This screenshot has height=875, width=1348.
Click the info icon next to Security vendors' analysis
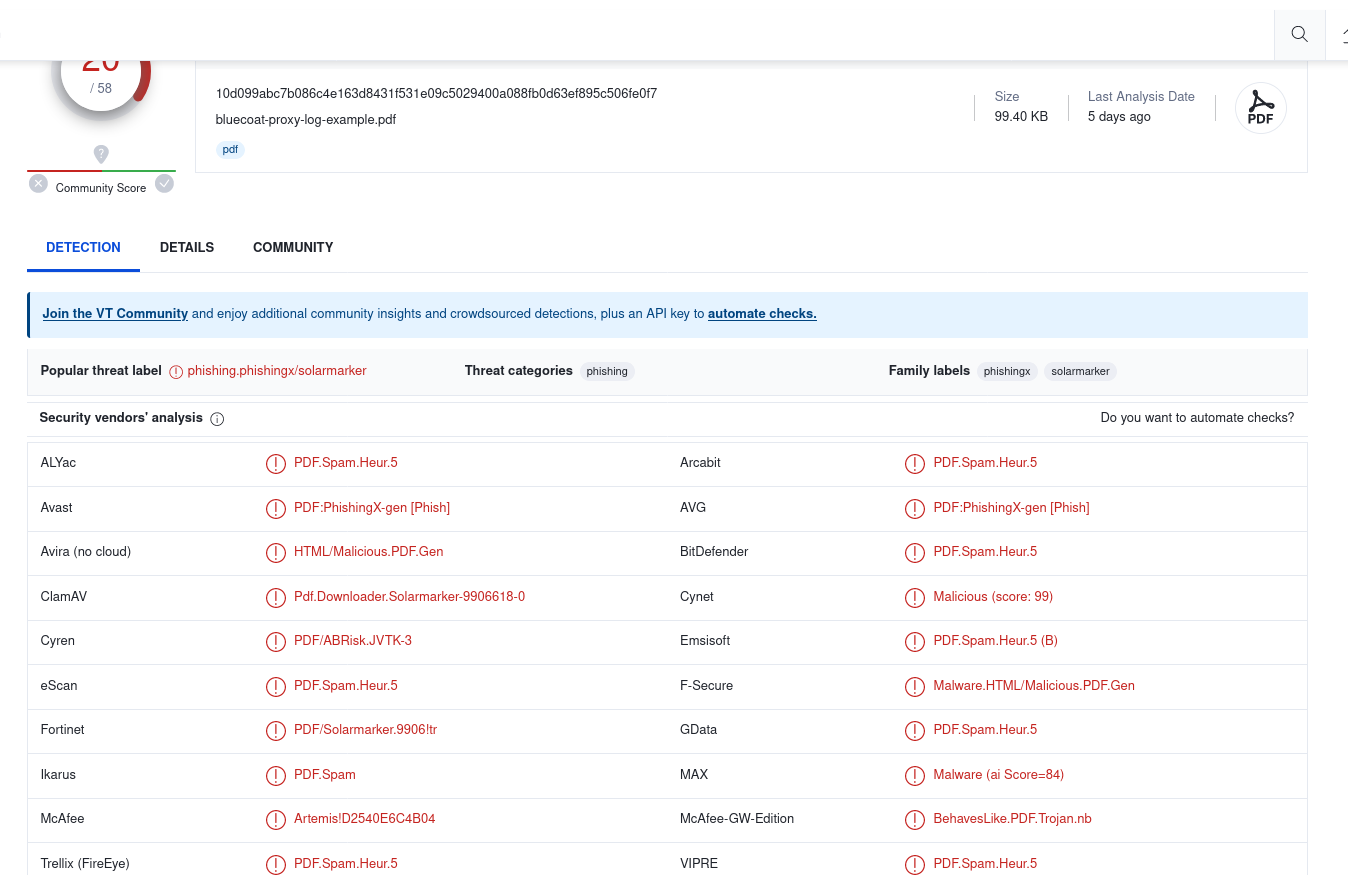217,419
